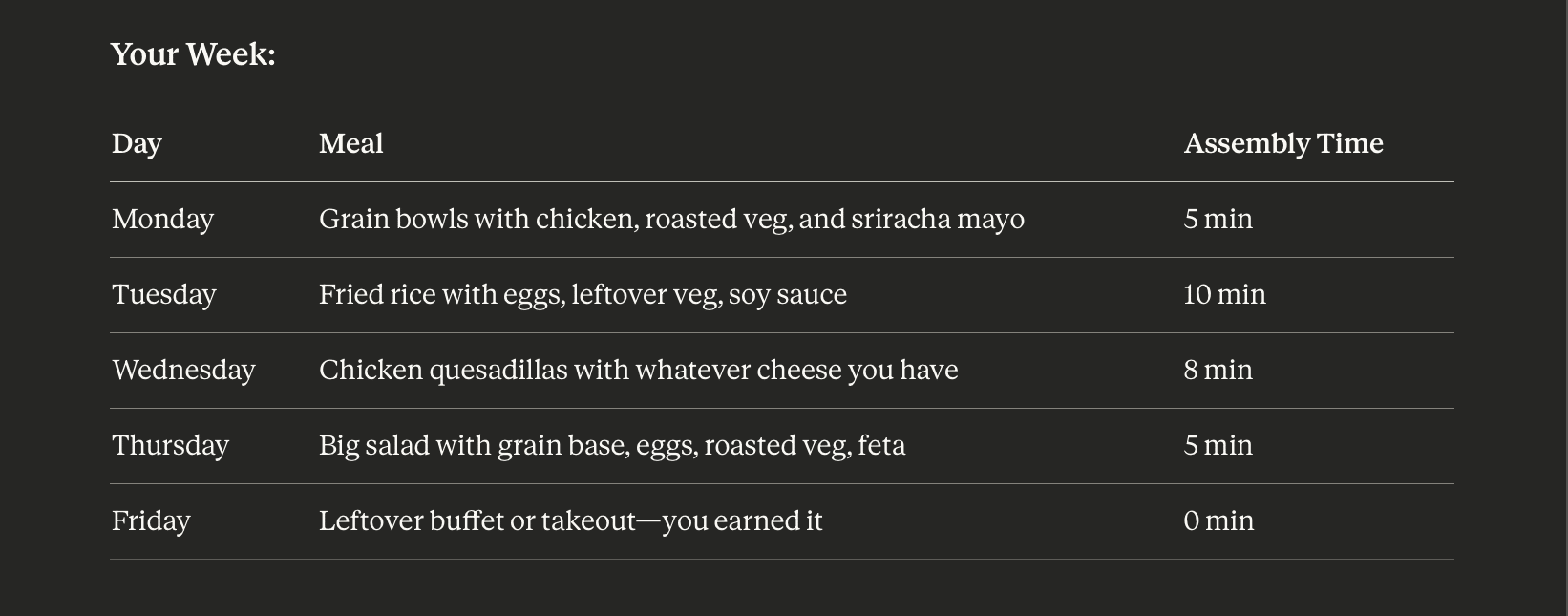1568x616 pixels.
Task: Click the Friday day cell
Action: click(151, 520)
